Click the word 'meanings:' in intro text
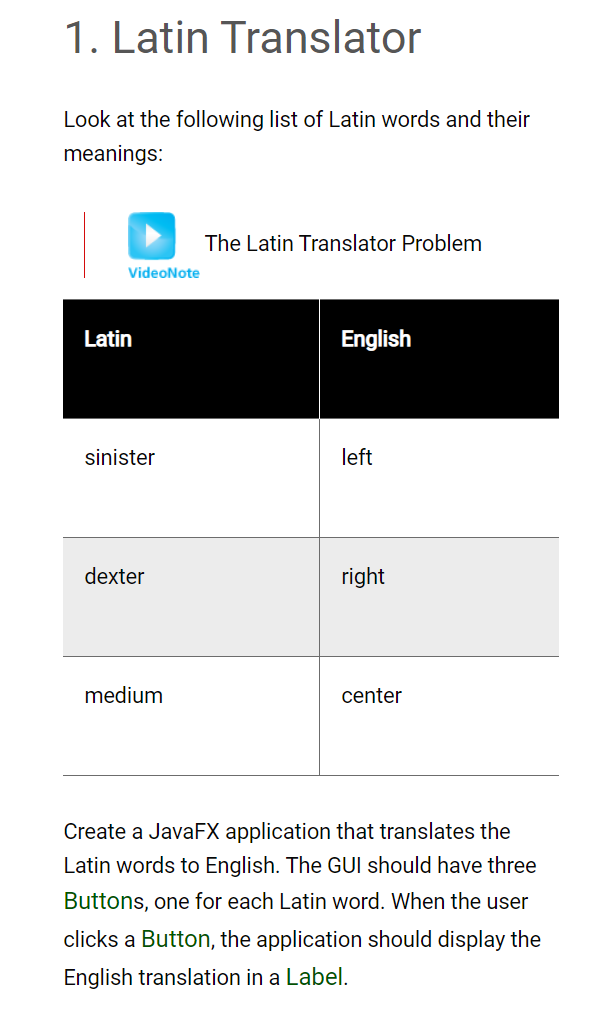This screenshot has width=611, height=1011. (113, 153)
